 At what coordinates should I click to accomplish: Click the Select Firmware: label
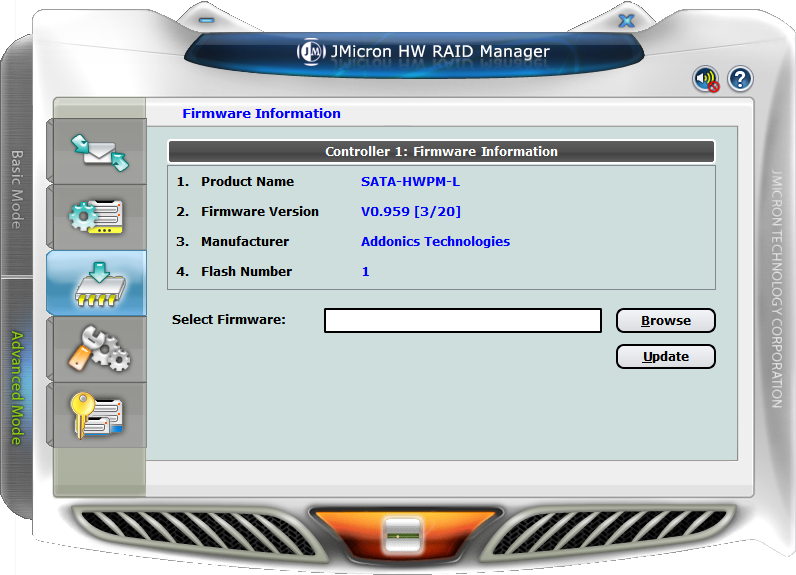click(x=228, y=320)
